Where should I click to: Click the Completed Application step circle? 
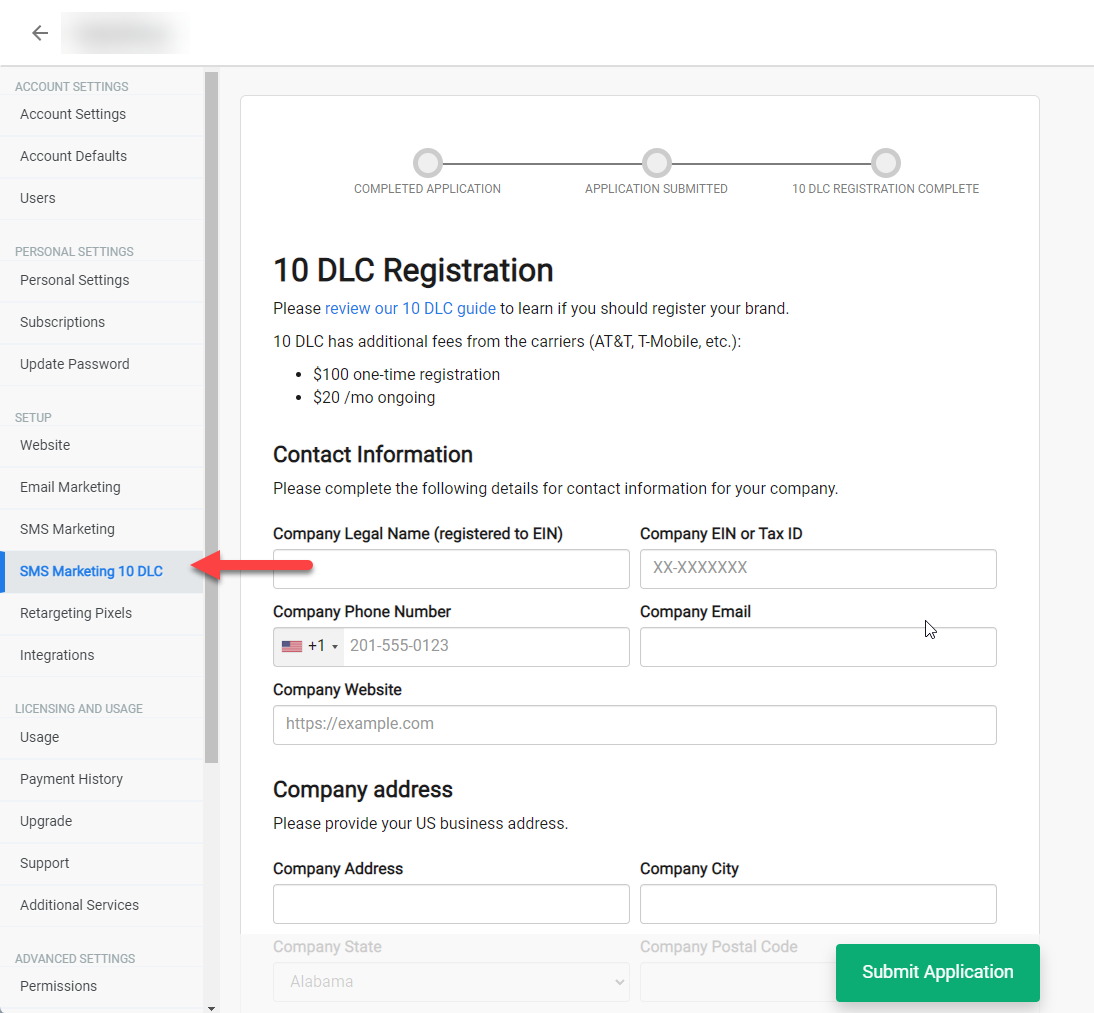[428, 163]
